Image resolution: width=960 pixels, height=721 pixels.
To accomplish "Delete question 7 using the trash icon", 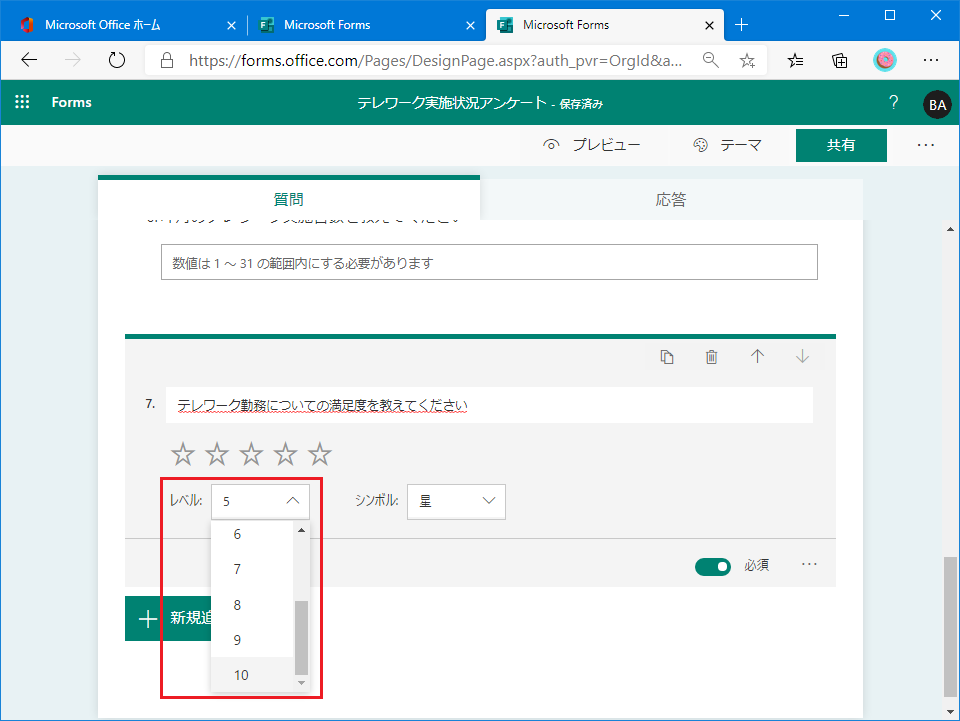I will click(711, 357).
